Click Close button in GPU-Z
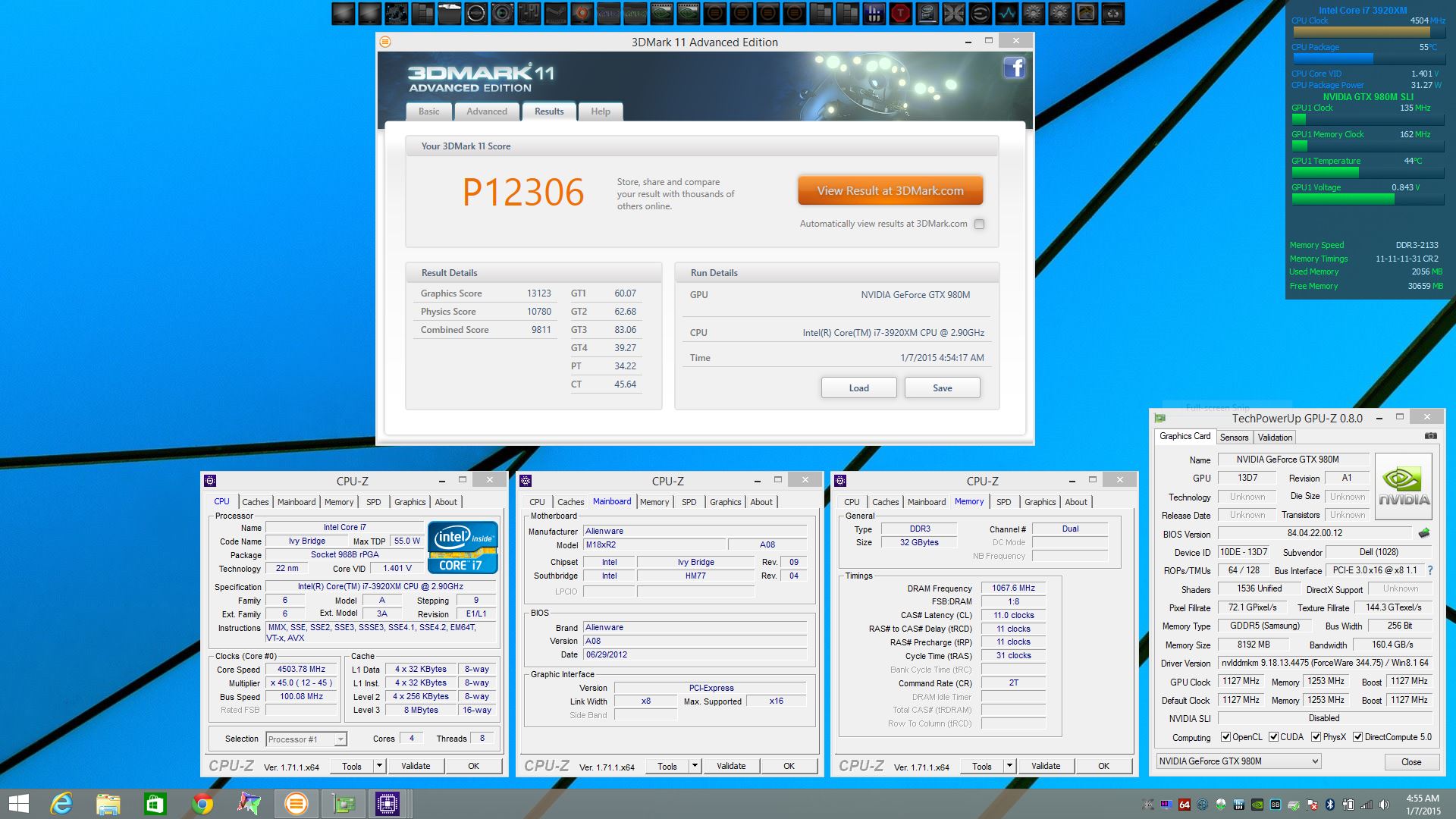The height and width of the screenshot is (819, 1456). click(x=1411, y=761)
